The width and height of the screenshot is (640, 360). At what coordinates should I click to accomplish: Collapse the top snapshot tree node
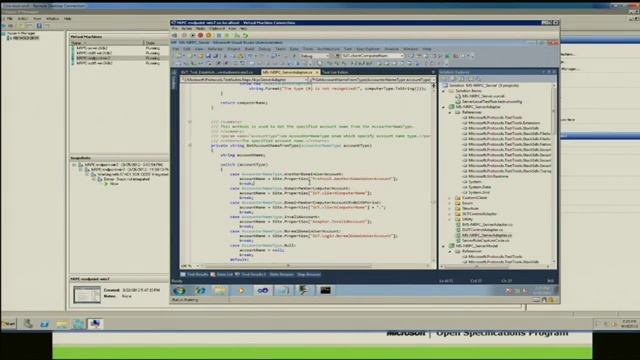[74, 165]
